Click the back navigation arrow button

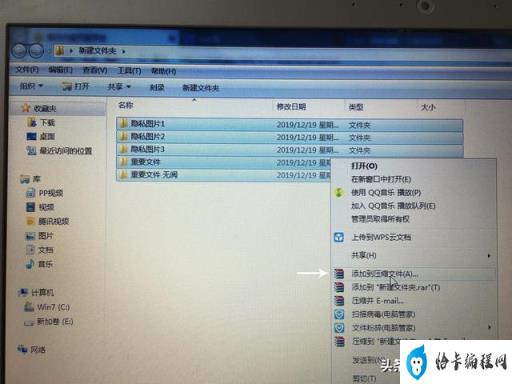[20, 51]
